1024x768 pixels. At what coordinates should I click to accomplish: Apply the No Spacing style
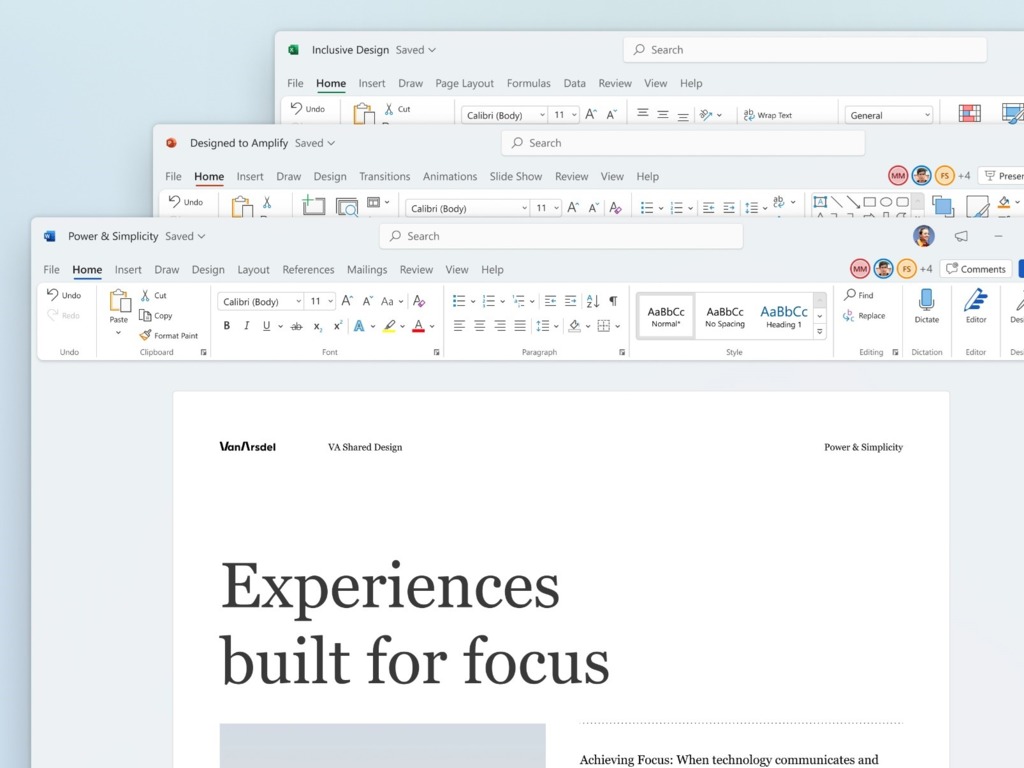[x=725, y=316]
